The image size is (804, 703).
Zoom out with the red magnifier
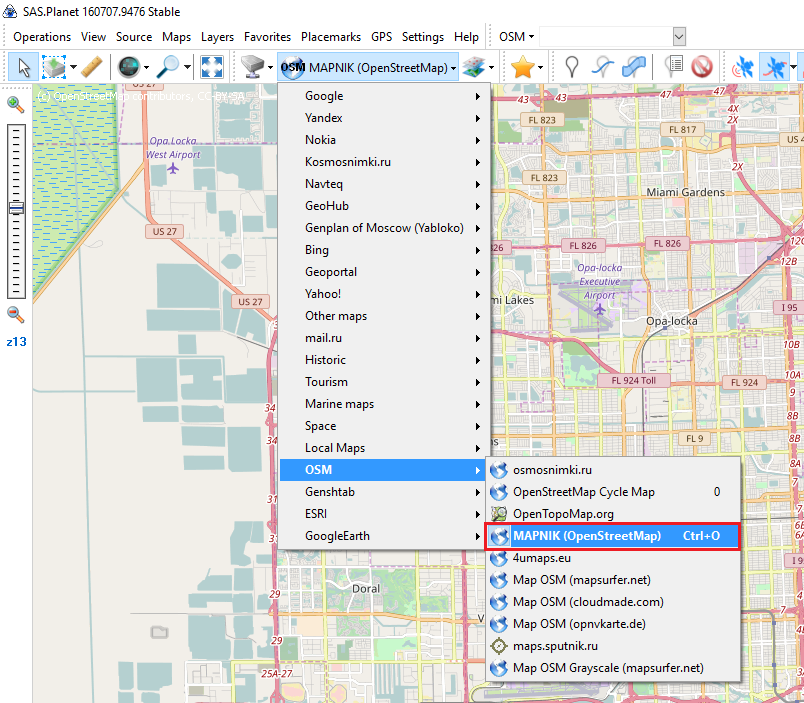tap(15, 315)
